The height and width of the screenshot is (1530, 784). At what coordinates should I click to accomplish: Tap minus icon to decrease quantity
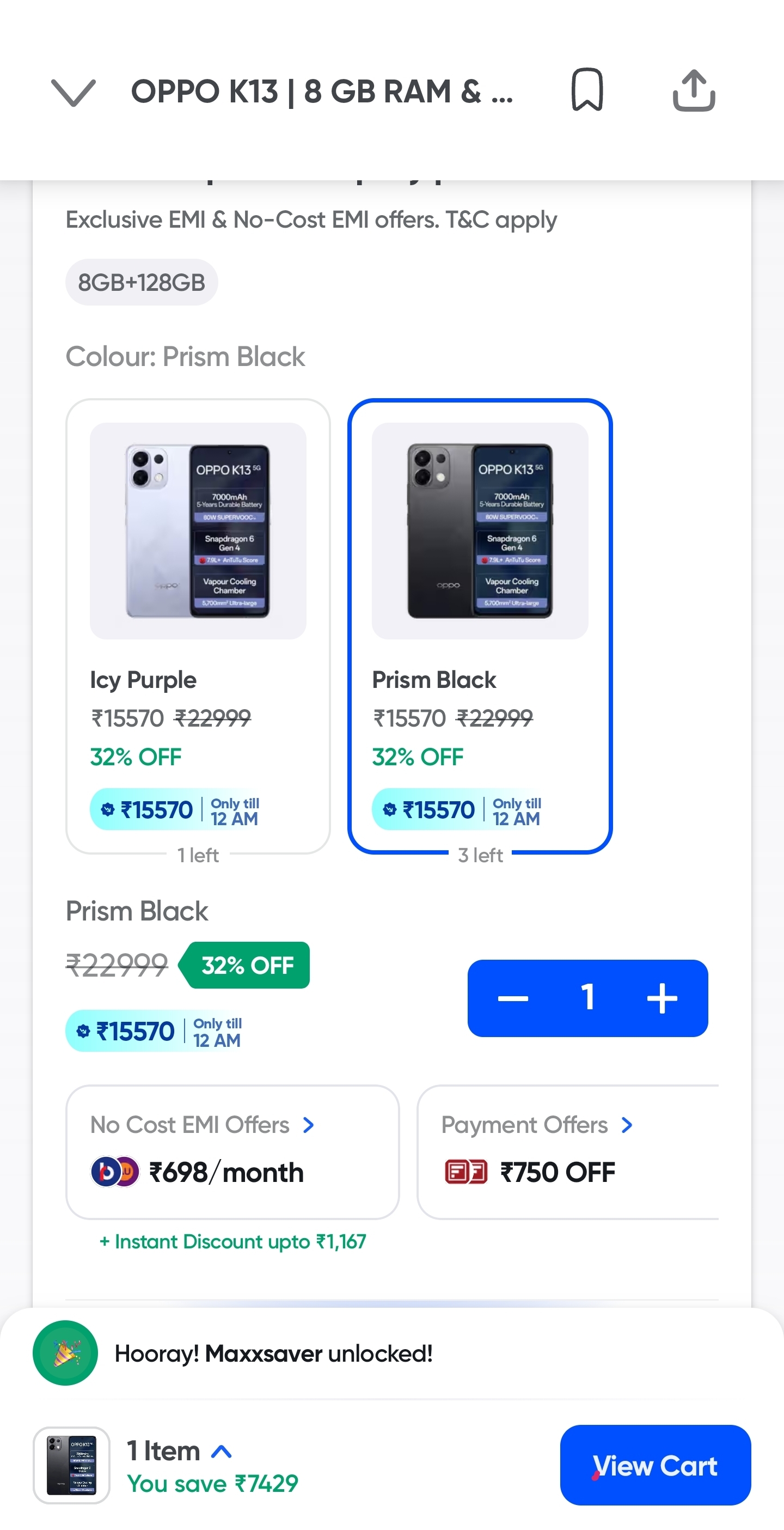[513, 998]
